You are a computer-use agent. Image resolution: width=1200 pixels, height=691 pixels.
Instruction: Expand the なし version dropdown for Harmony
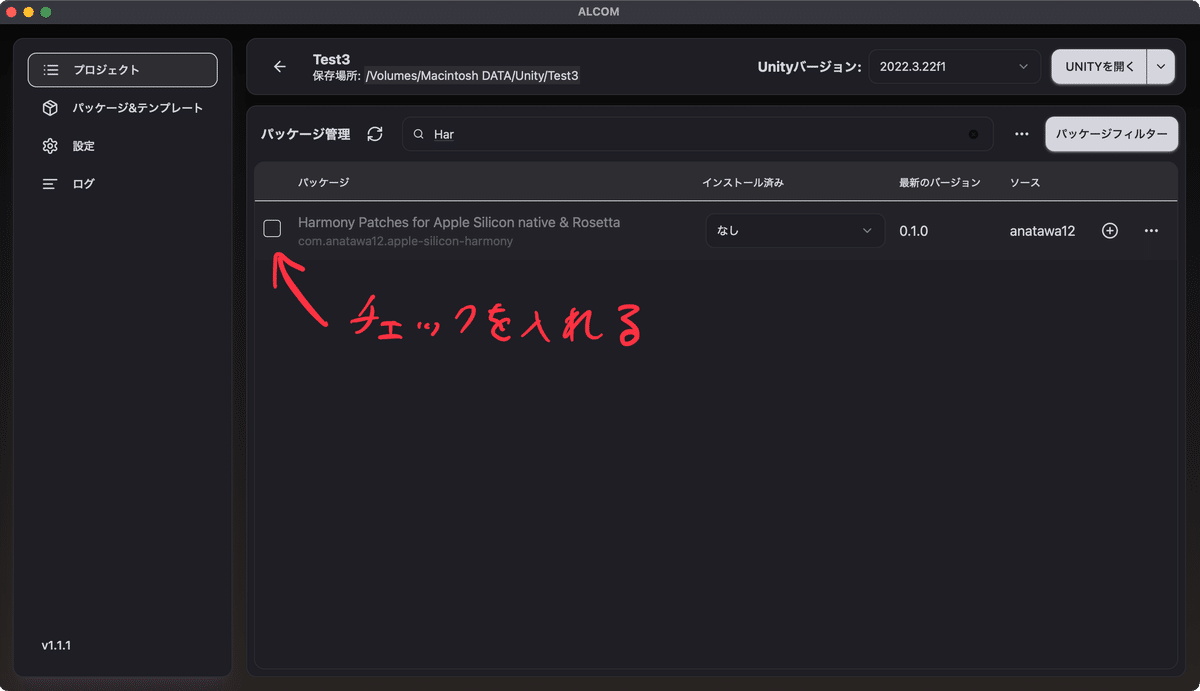[794, 230]
